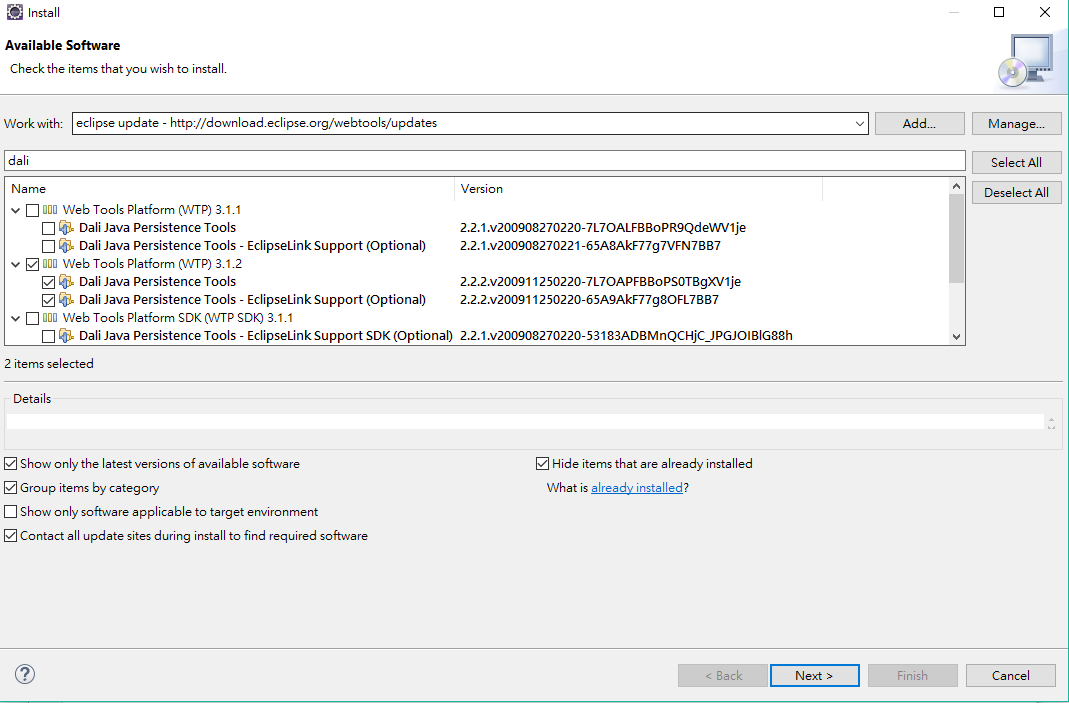Click the software list scroll down arrow
1069x703 pixels.
pos(957,337)
